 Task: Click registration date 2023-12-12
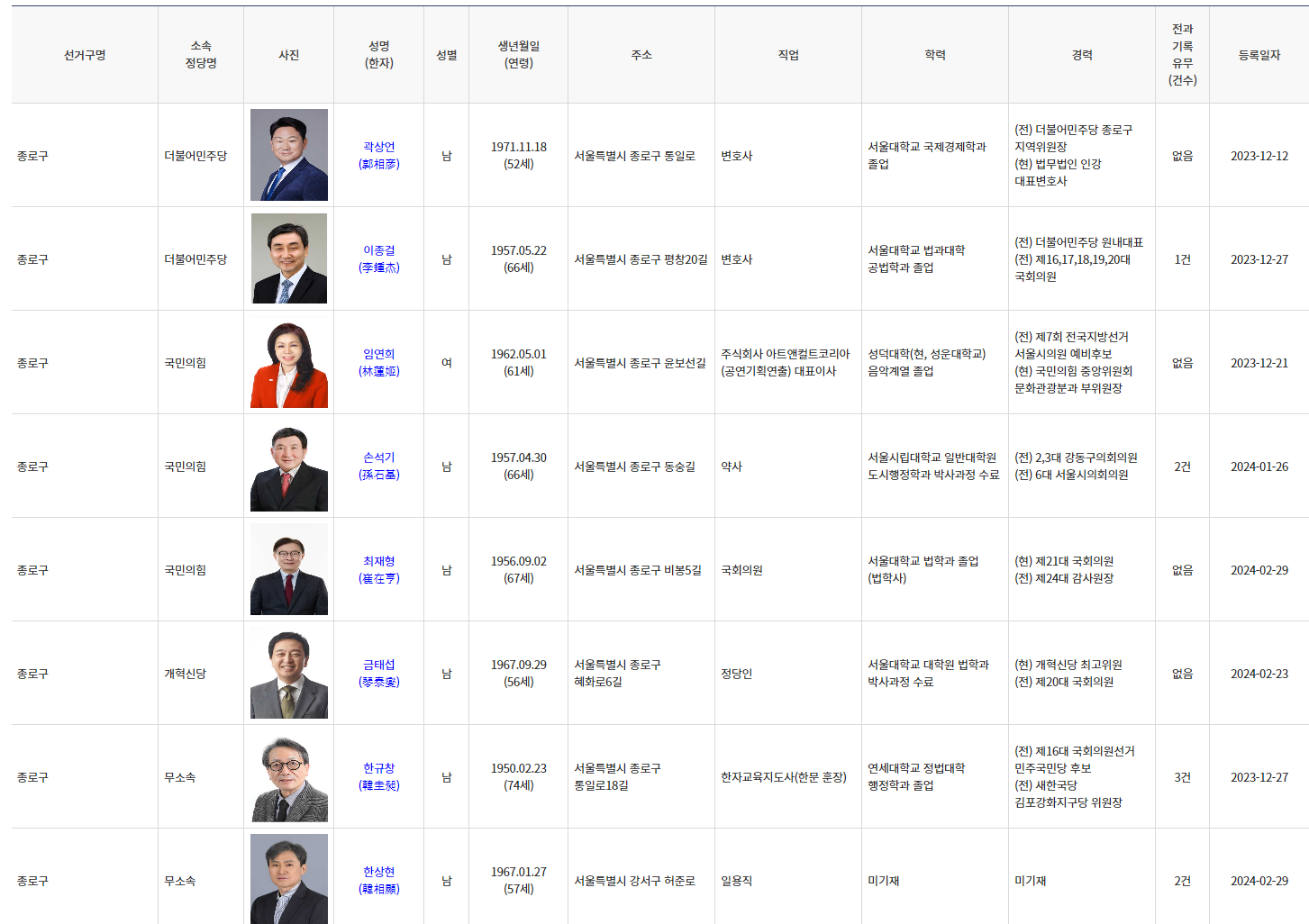tap(1259, 156)
